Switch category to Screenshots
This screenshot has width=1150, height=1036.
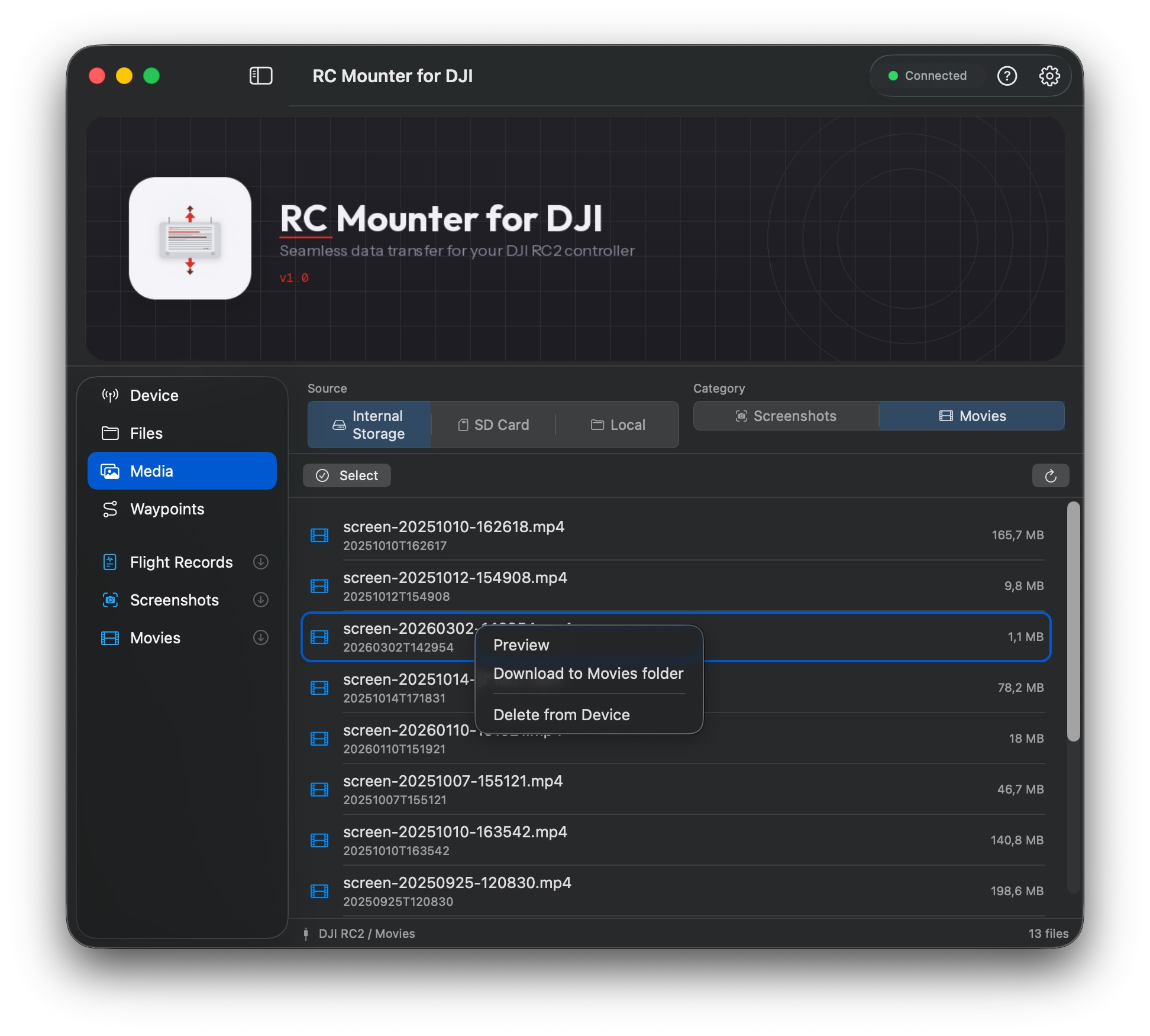[786, 416]
